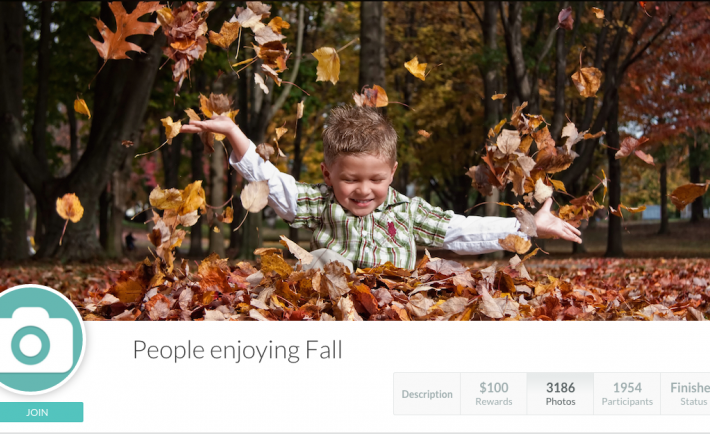Click the camera lens ring in the logo
710x434 pixels.
(30, 345)
